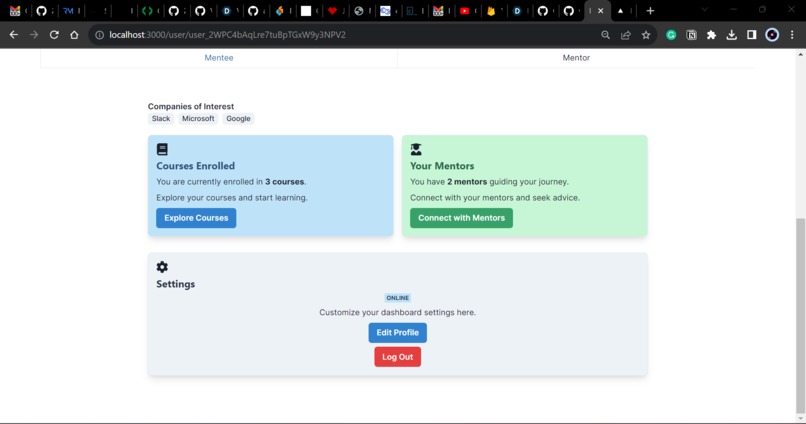Open the Chrome profile avatar menu
The width and height of the screenshot is (806, 424).
point(772,35)
